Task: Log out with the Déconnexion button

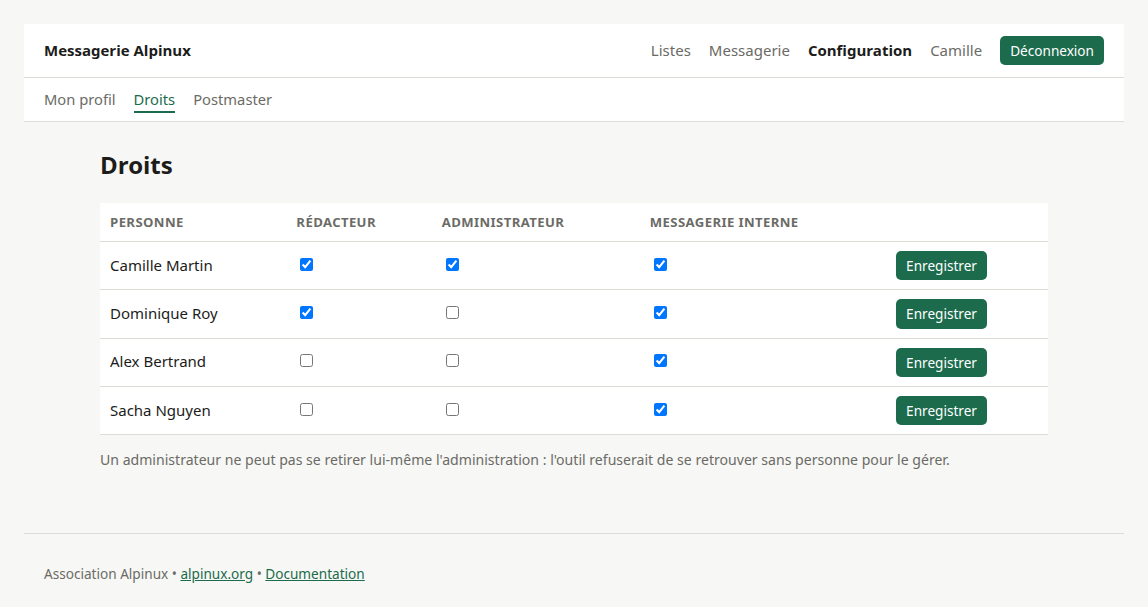Action: pos(1051,51)
